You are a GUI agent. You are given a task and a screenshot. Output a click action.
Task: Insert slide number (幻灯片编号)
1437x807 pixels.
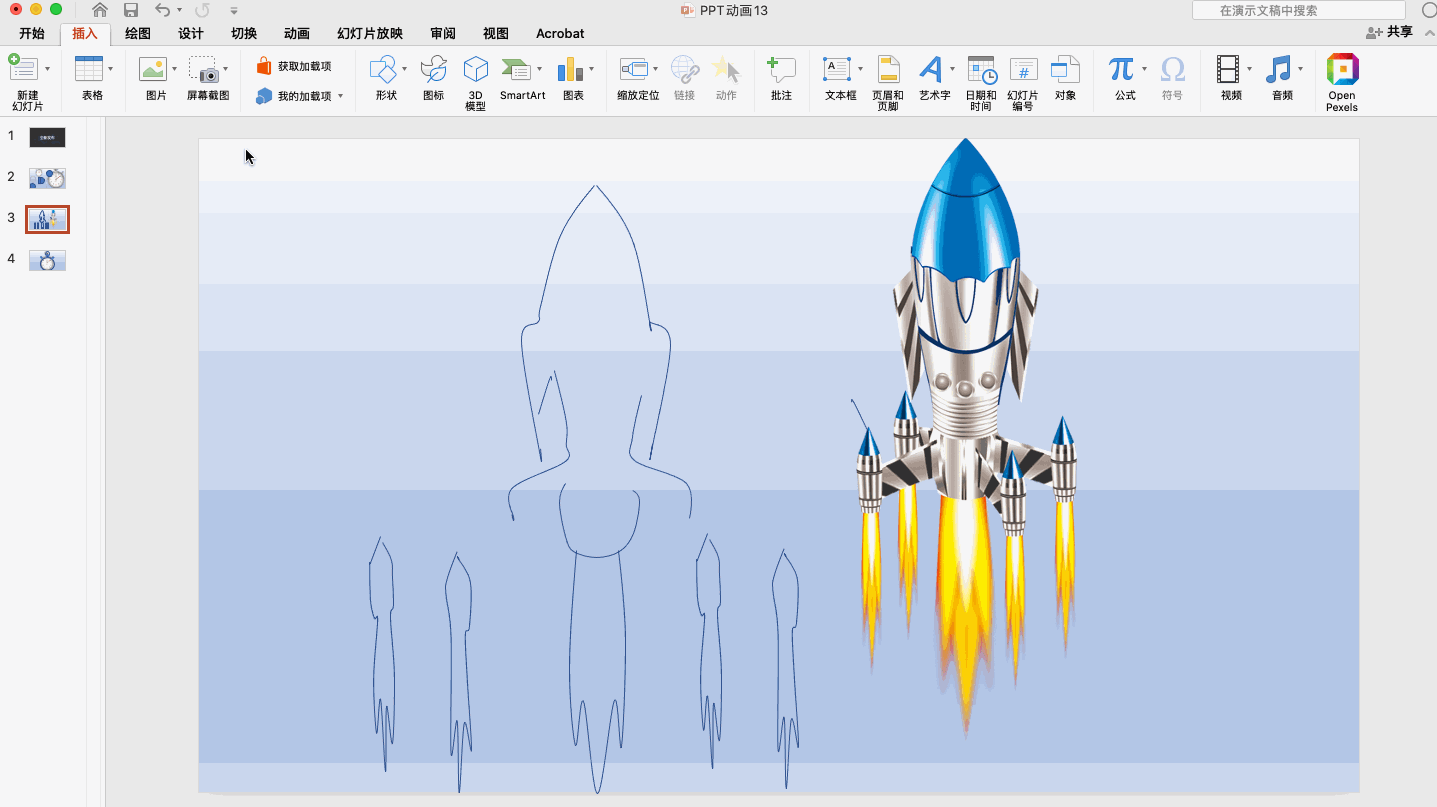tap(1023, 69)
